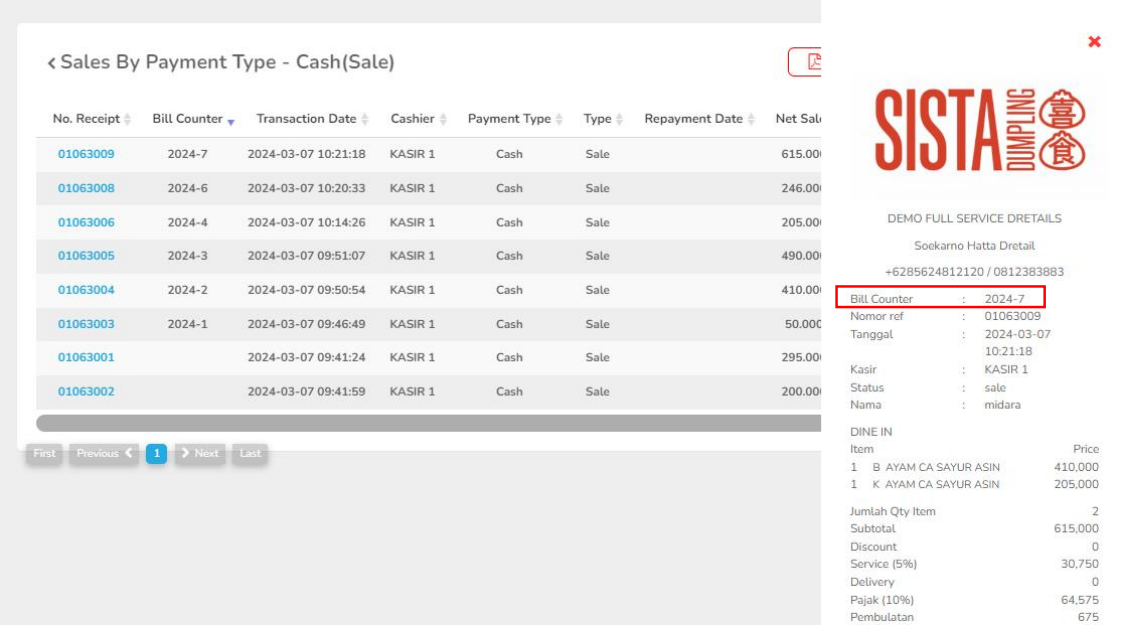Click the PDF export button
Image resolution: width=1123 pixels, height=625 pixels.
click(806, 62)
